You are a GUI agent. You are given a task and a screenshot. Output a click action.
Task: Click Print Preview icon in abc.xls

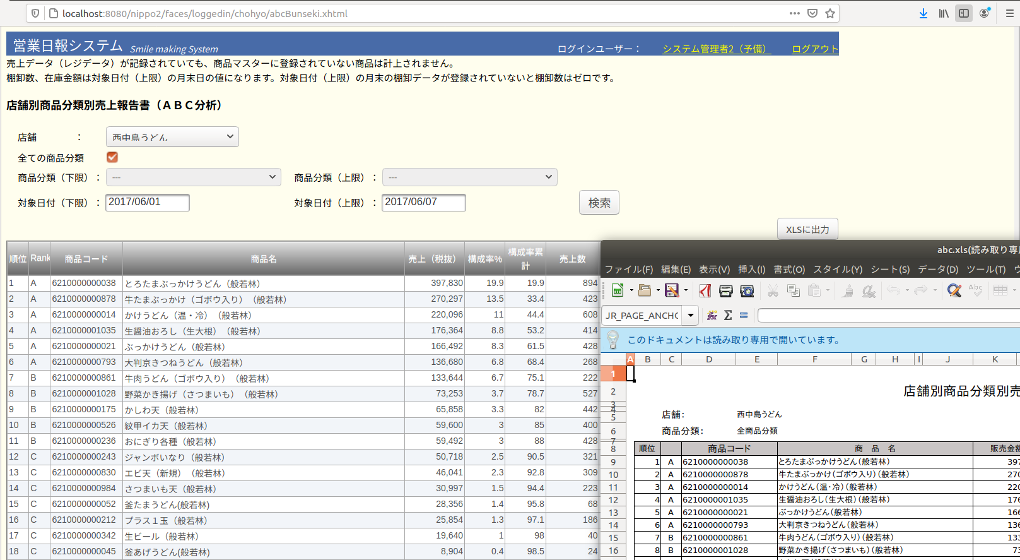coord(747,291)
